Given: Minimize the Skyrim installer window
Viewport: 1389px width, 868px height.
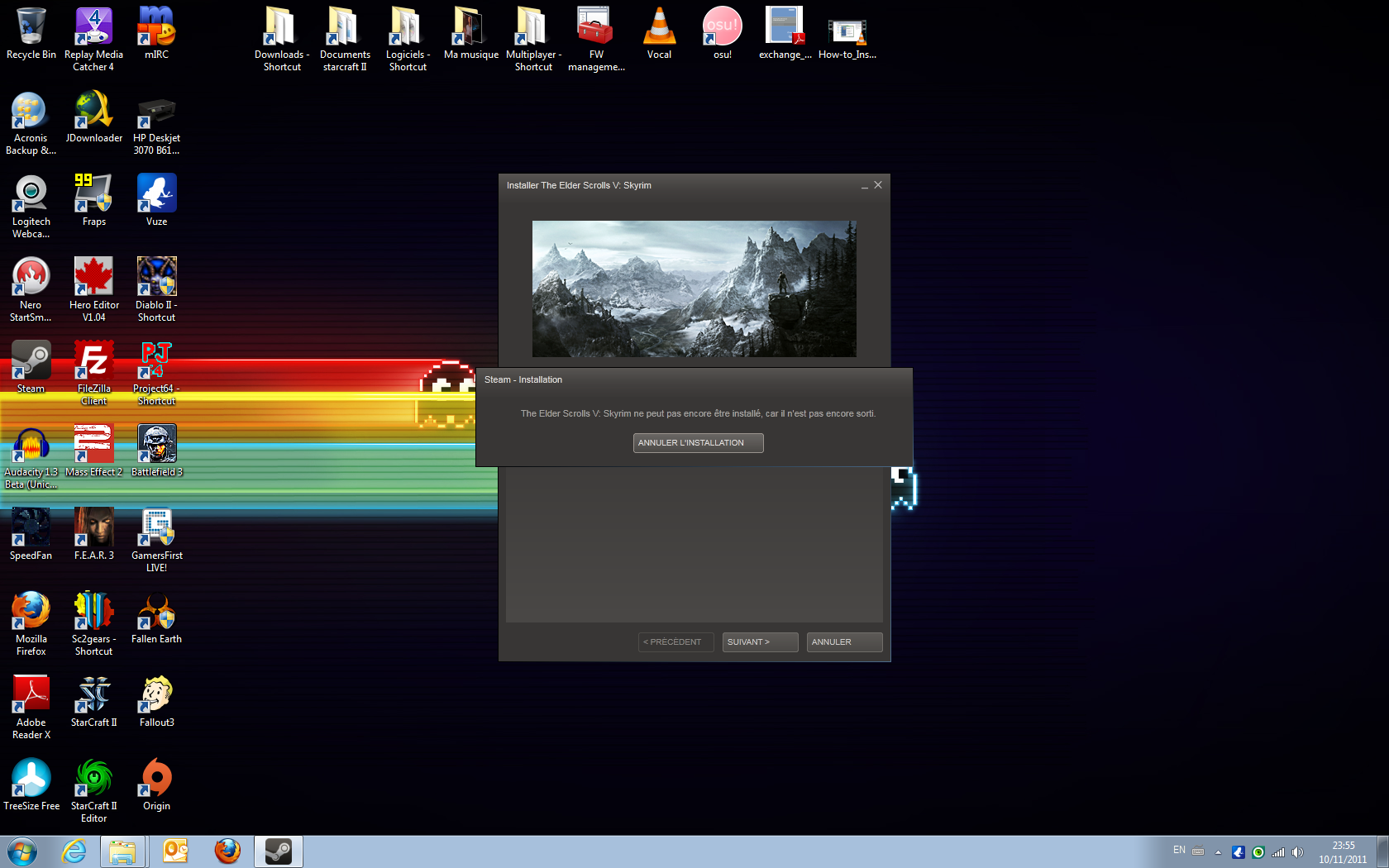Looking at the screenshot, I should coord(865,186).
